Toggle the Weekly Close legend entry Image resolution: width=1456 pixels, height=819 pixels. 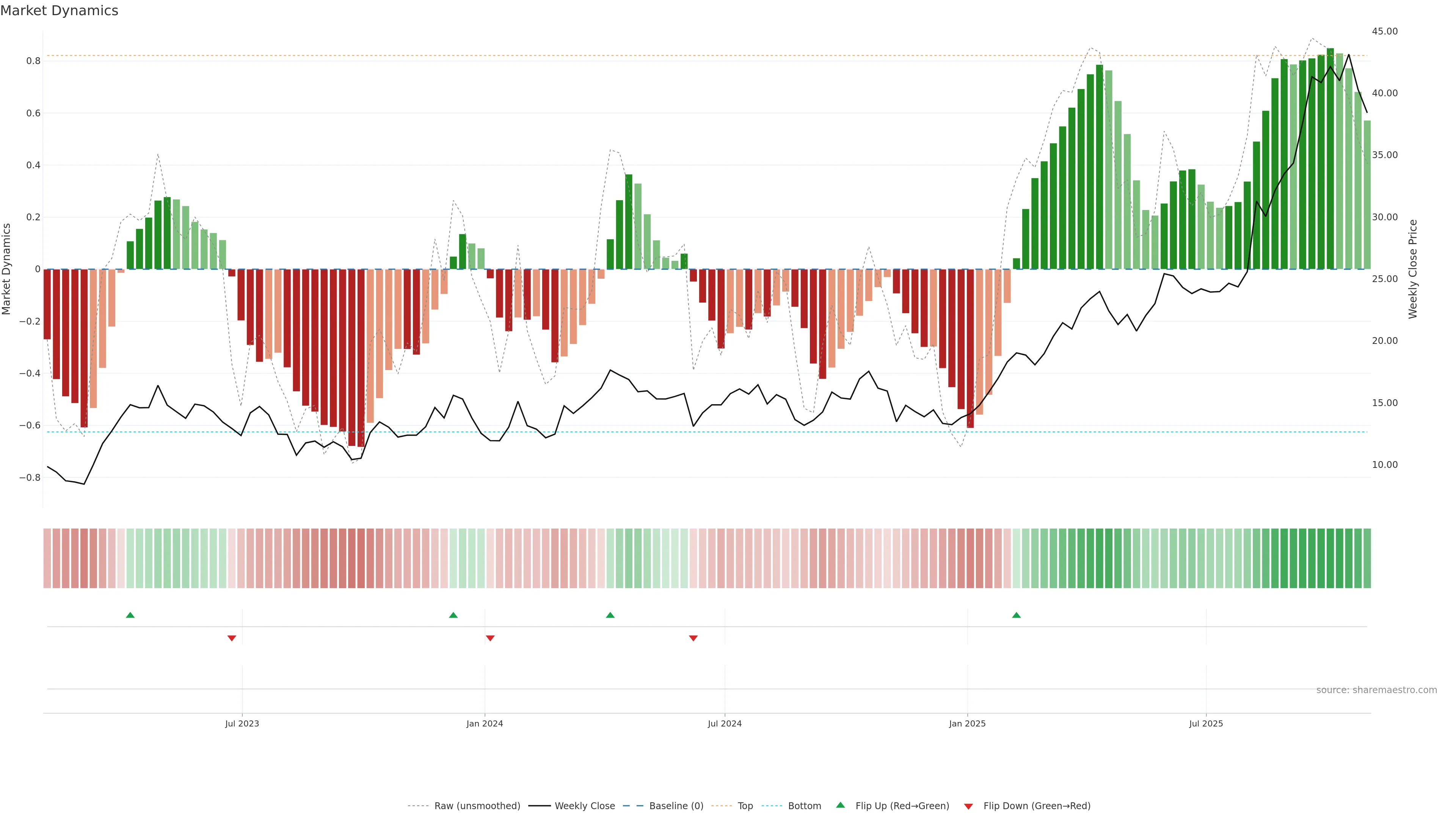tap(584, 806)
